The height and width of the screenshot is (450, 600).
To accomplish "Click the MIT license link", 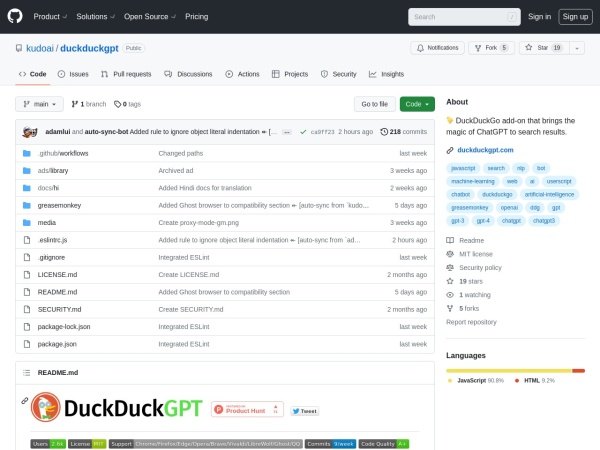I will point(476,254).
